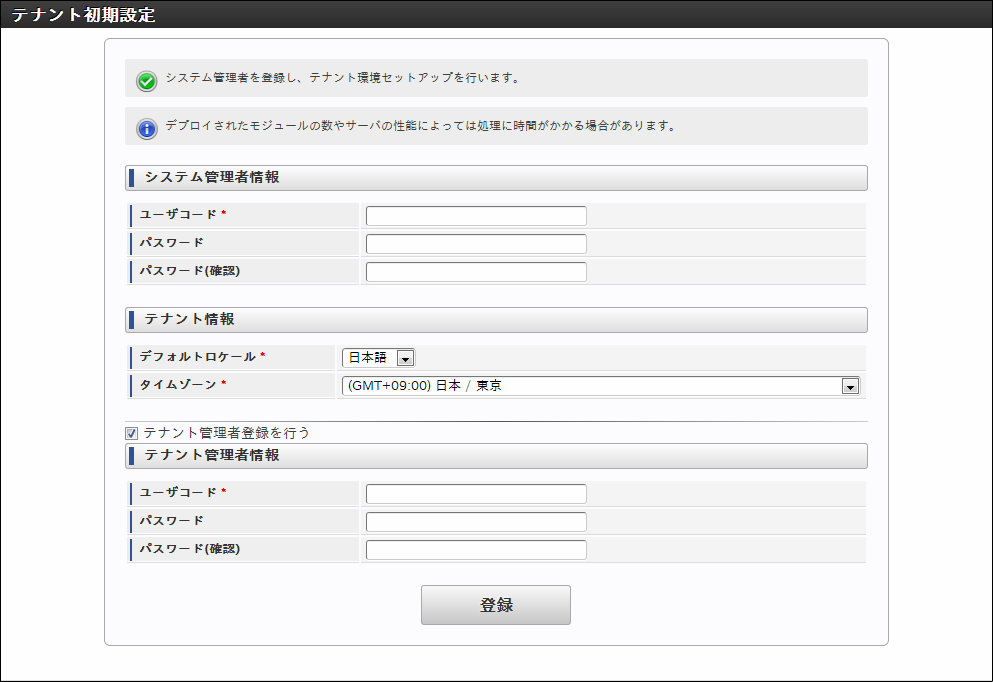Click the テナント初期設定 title bar

point(84,15)
